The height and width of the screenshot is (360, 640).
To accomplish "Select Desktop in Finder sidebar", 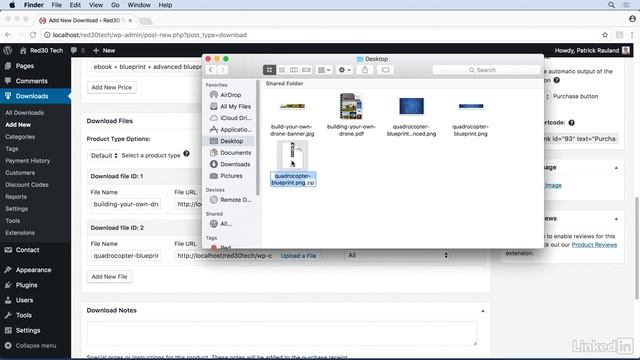I will click(x=230, y=141).
